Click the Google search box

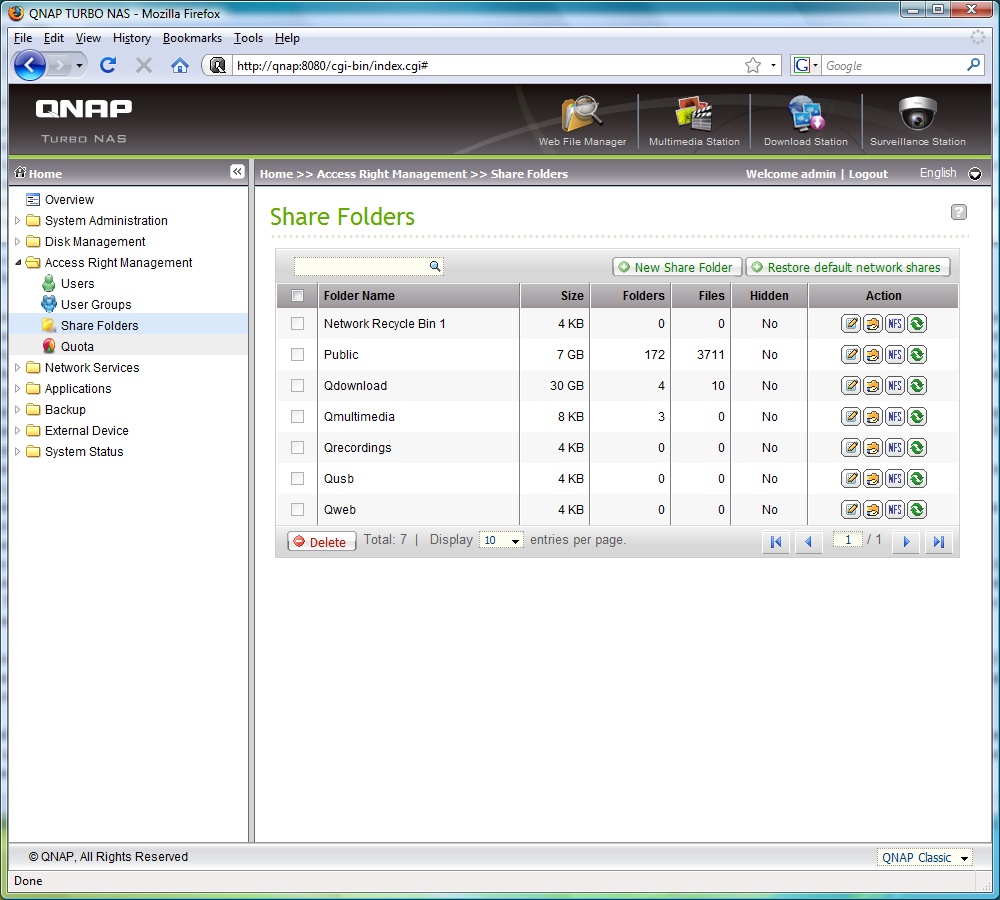[x=894, y=65]
